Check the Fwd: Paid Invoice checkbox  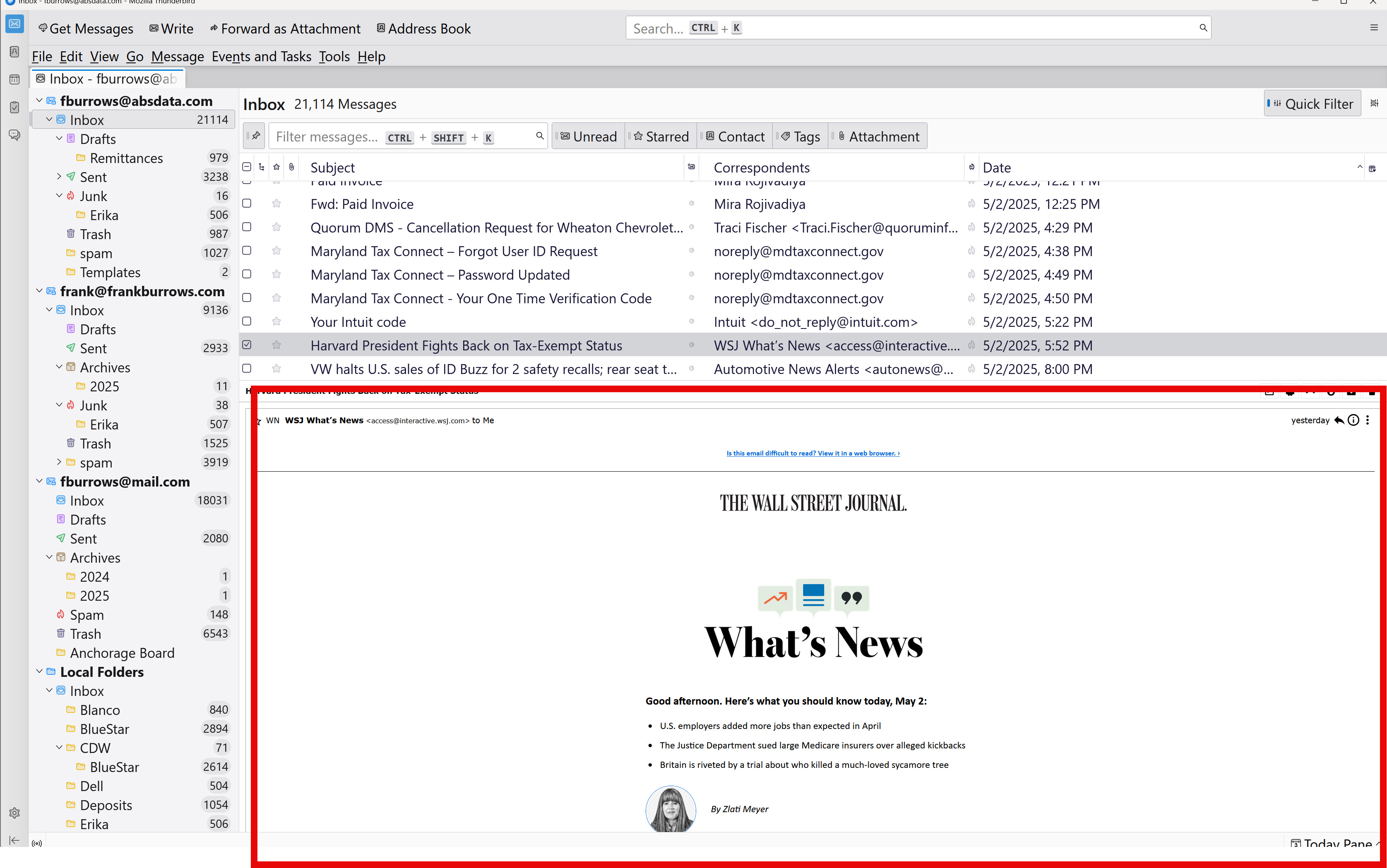pos(247,203)
